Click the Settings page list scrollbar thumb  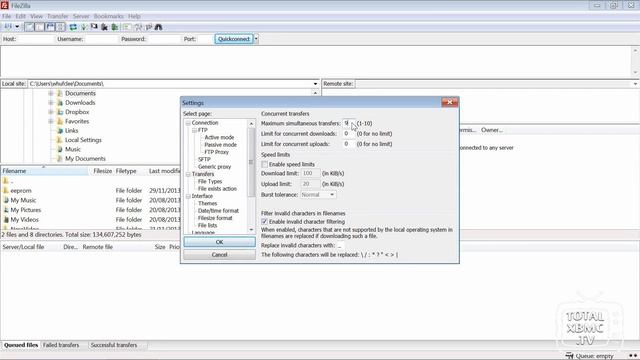pos(251,162)
